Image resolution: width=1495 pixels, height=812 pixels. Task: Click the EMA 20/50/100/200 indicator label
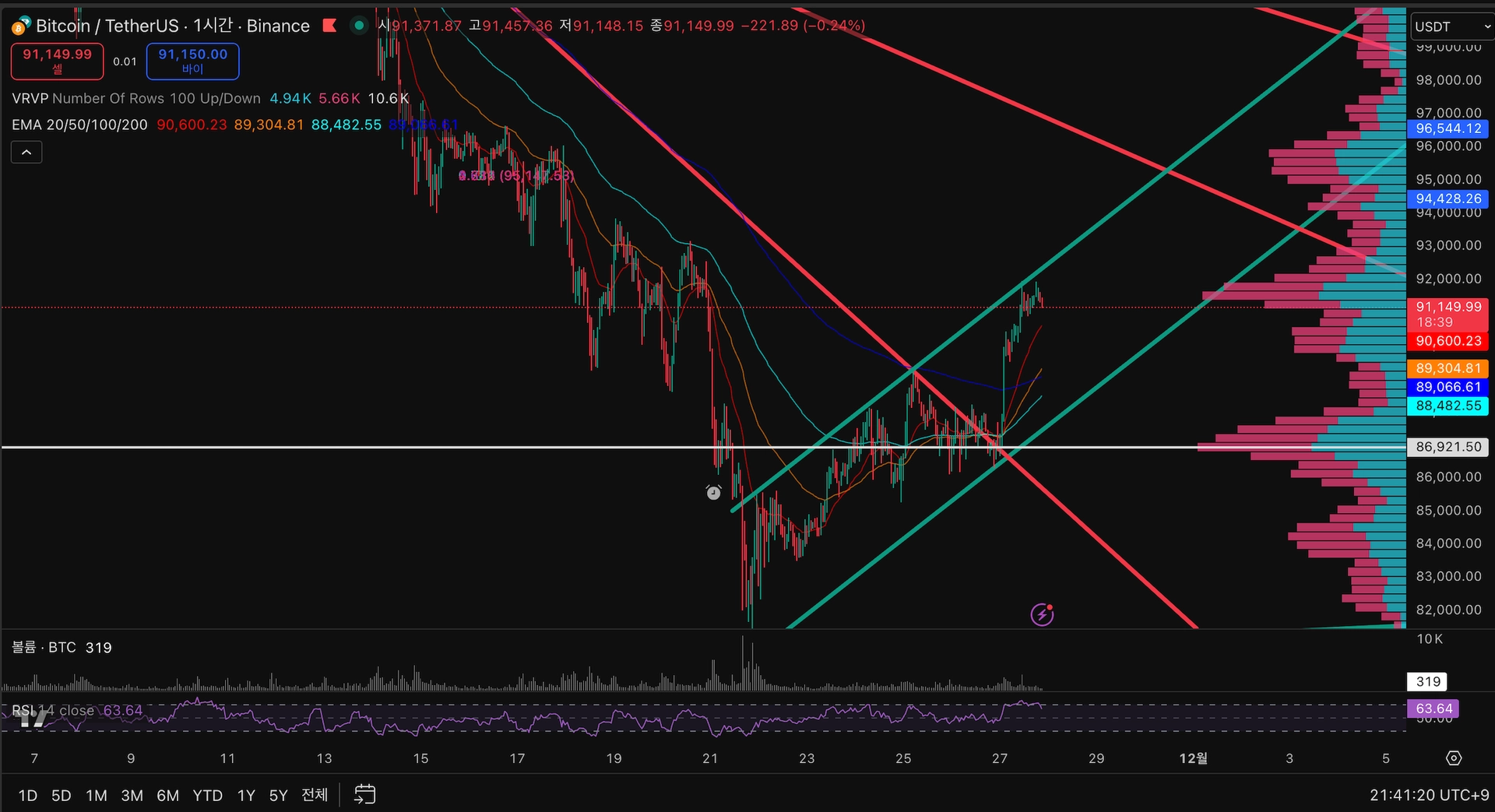click(x=79, y=125)
